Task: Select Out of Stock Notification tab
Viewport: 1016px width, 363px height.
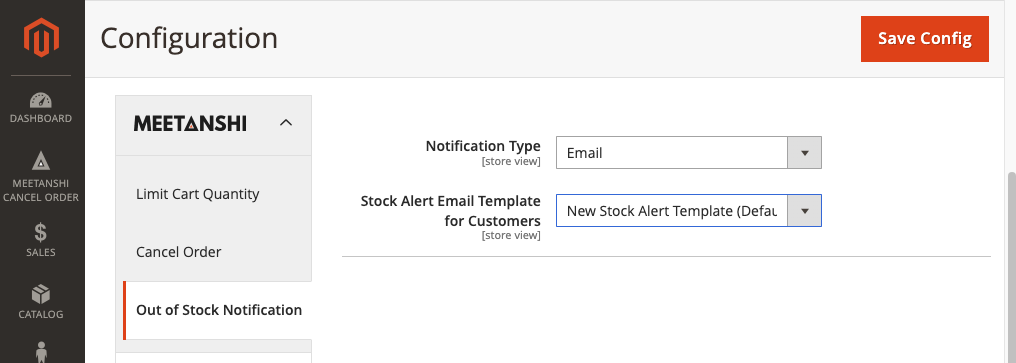Action: coord(218,310)
